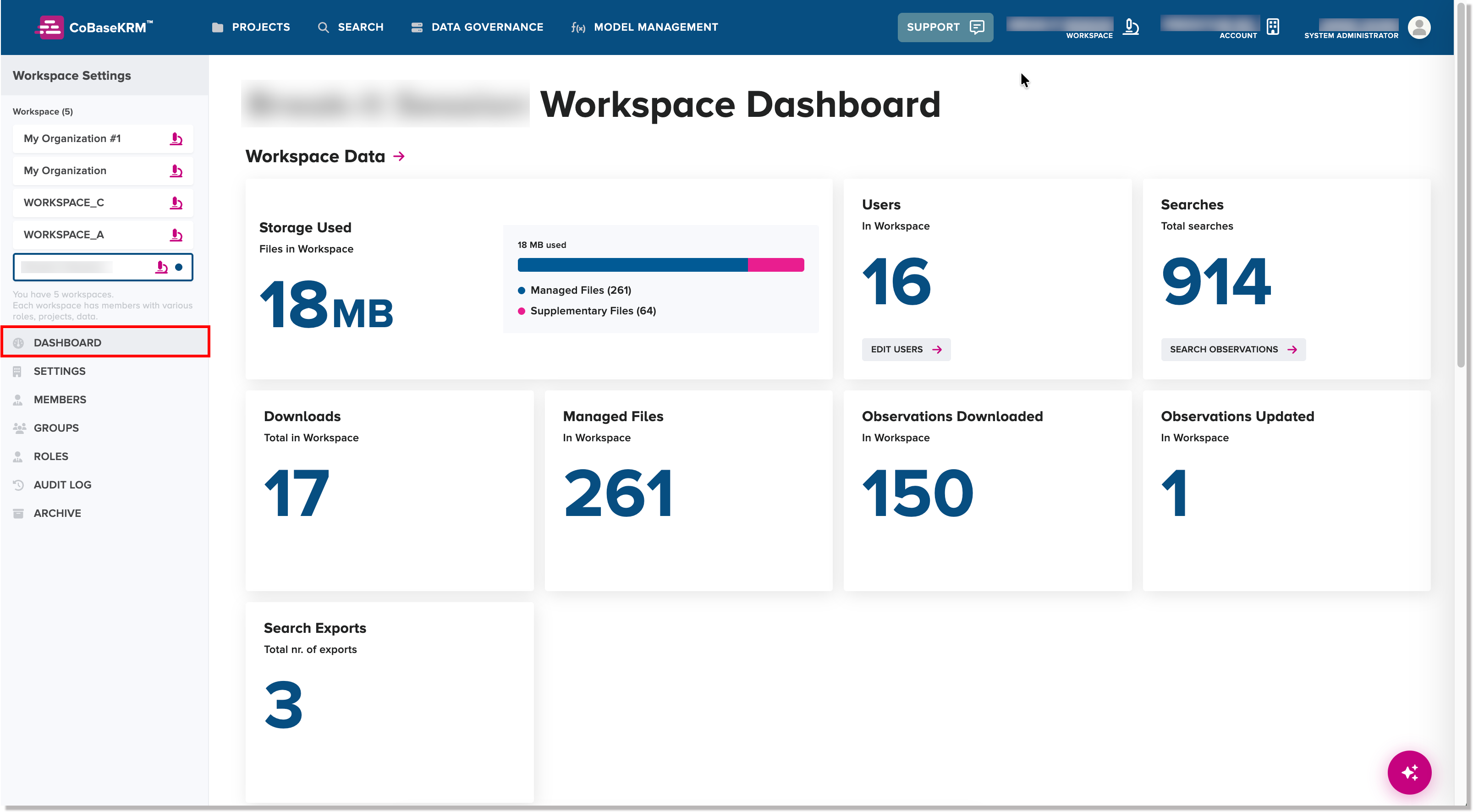Select the WORKSPACE_A workspace
The image size is (1473, 812).
[x=103, y=235]
